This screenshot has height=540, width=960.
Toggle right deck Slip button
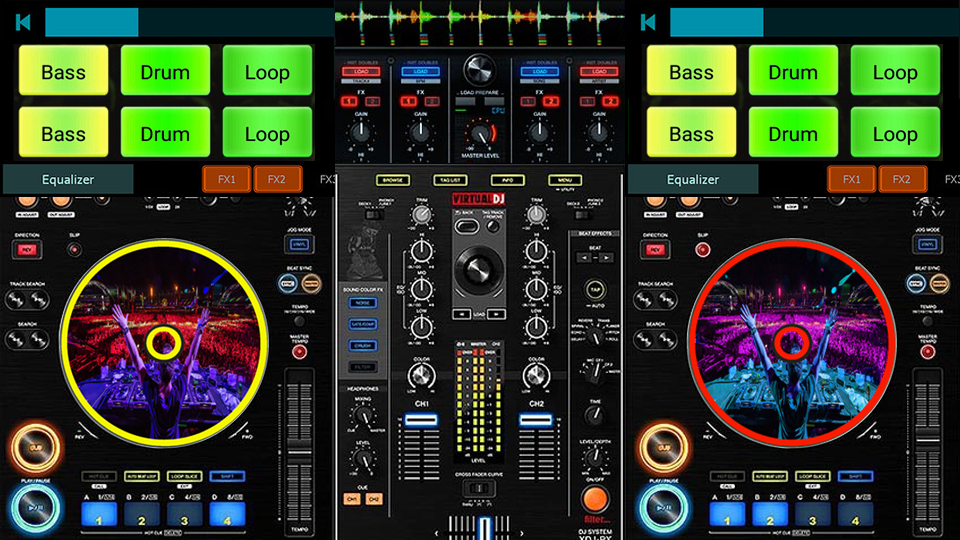(x=703, y=249)
